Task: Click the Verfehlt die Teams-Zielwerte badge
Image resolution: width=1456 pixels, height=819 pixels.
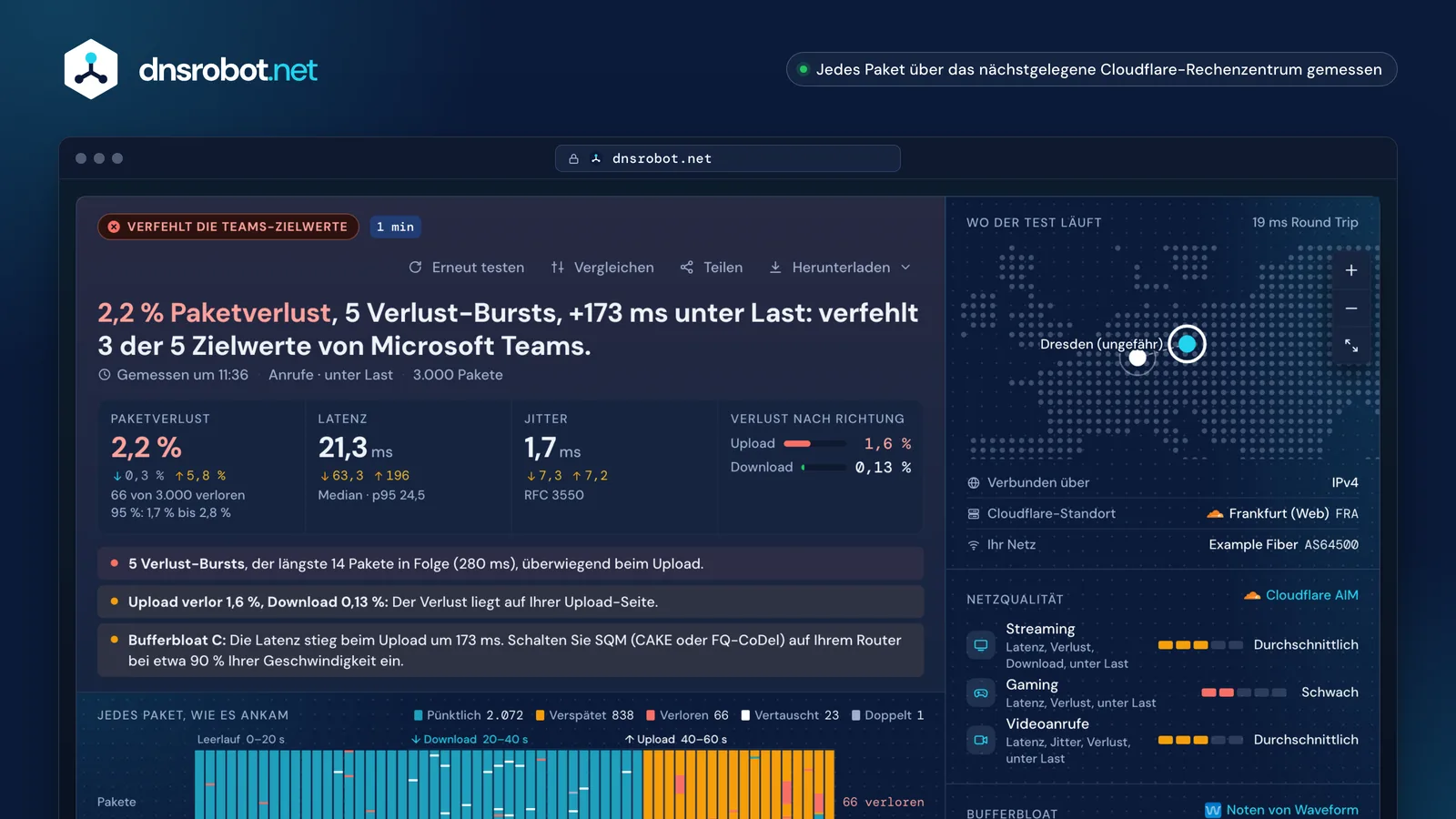Action: tap(228, 227)
